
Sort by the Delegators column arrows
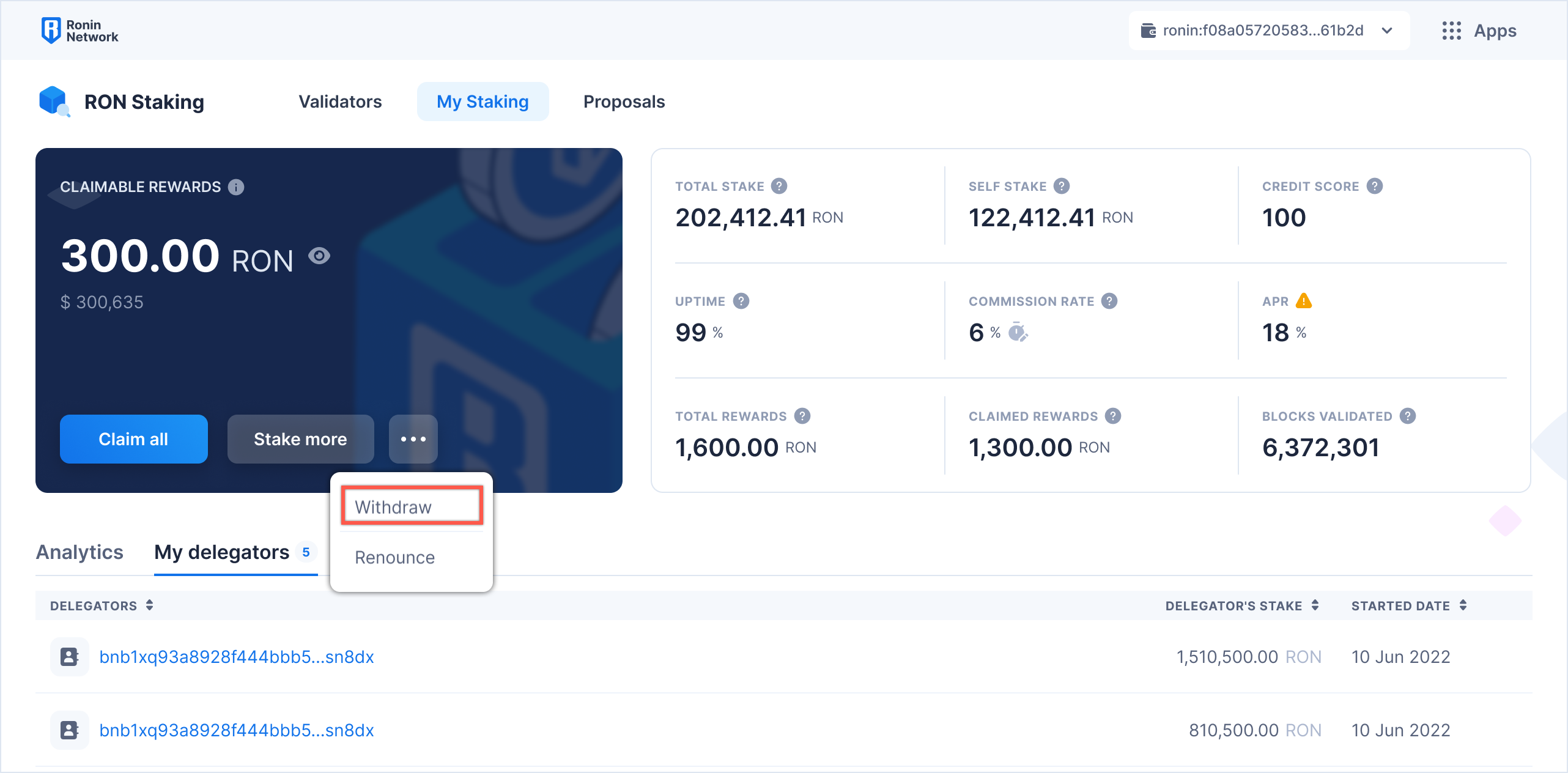coord(149,605)
